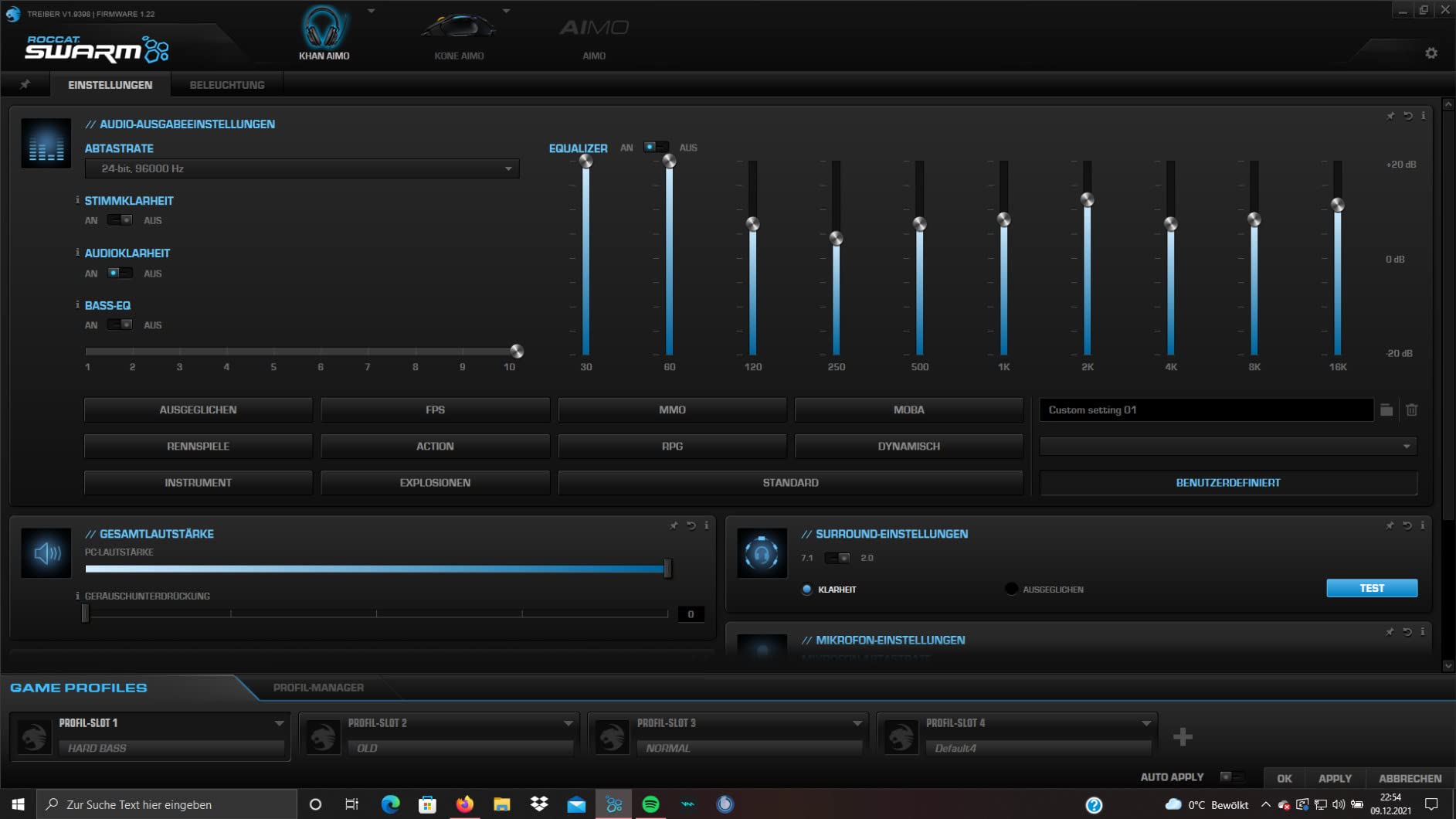
Task: Switch to the Einstellungen tab
Action: click(110, 85)
